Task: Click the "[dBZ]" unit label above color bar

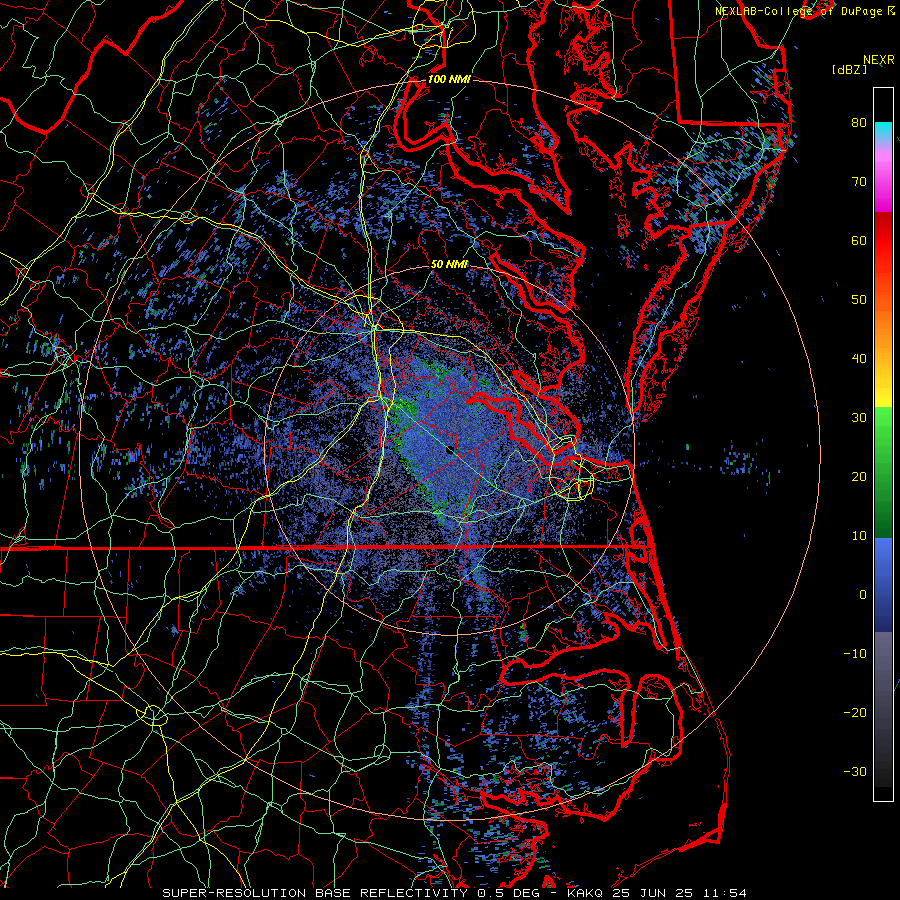Action: [x=849, y=70]
